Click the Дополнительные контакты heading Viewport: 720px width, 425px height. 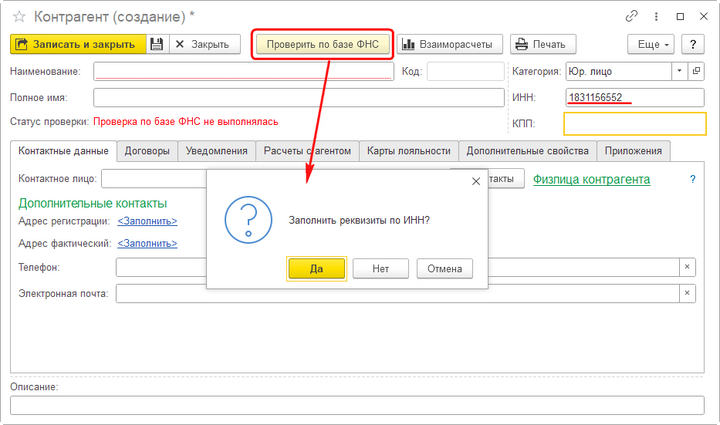pyautogui.click(x=93, y=203)
